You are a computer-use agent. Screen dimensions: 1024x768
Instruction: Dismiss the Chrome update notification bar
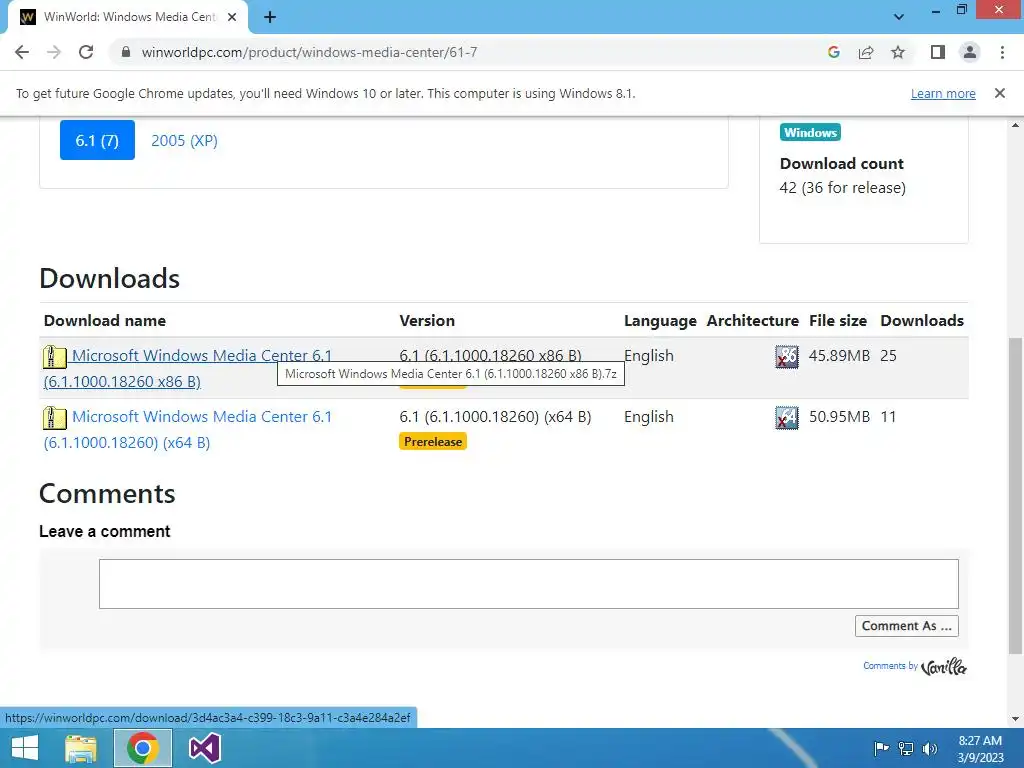[x=999, y=93]
